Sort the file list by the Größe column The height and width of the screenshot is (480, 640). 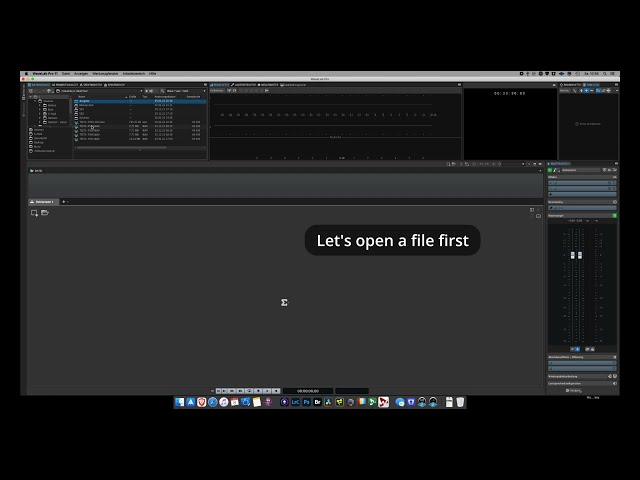point(133,97)
